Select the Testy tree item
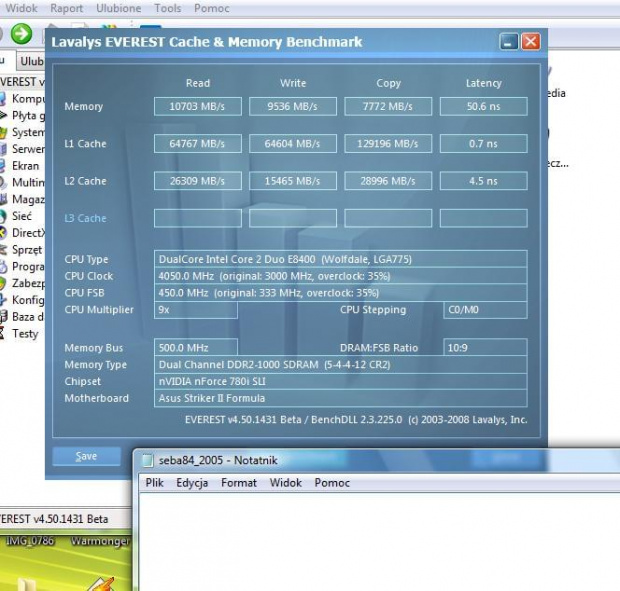The image size is (620, 591). click(x=20, y=334)
